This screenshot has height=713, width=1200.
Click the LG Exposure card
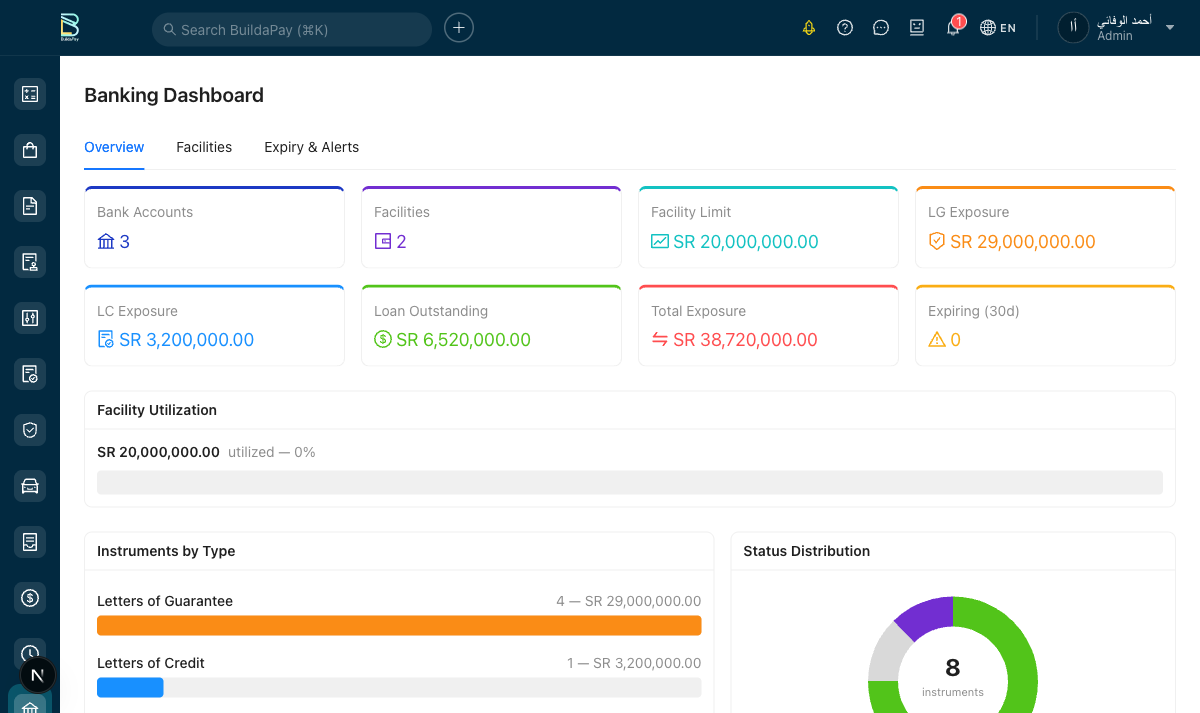click(x=1045, y=227)
